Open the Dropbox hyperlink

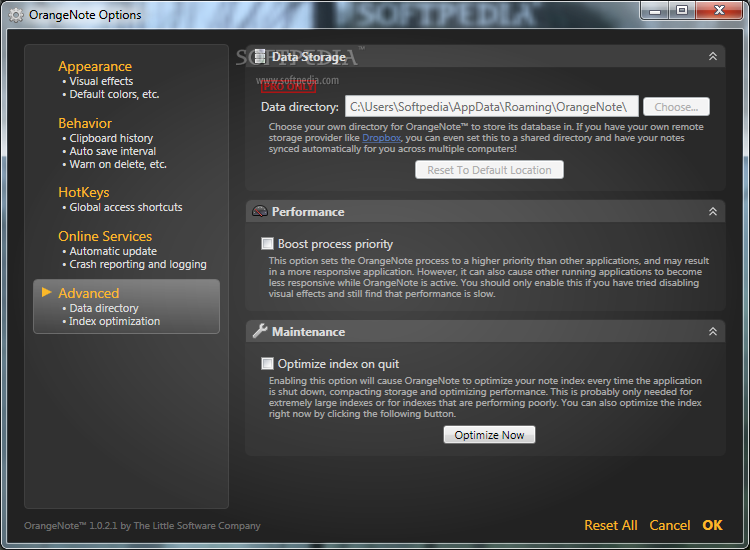click(381, 138)
